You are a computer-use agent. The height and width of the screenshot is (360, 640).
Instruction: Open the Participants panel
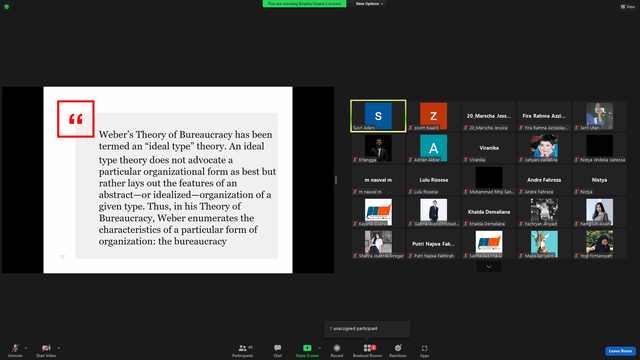(x=243, y=351)
